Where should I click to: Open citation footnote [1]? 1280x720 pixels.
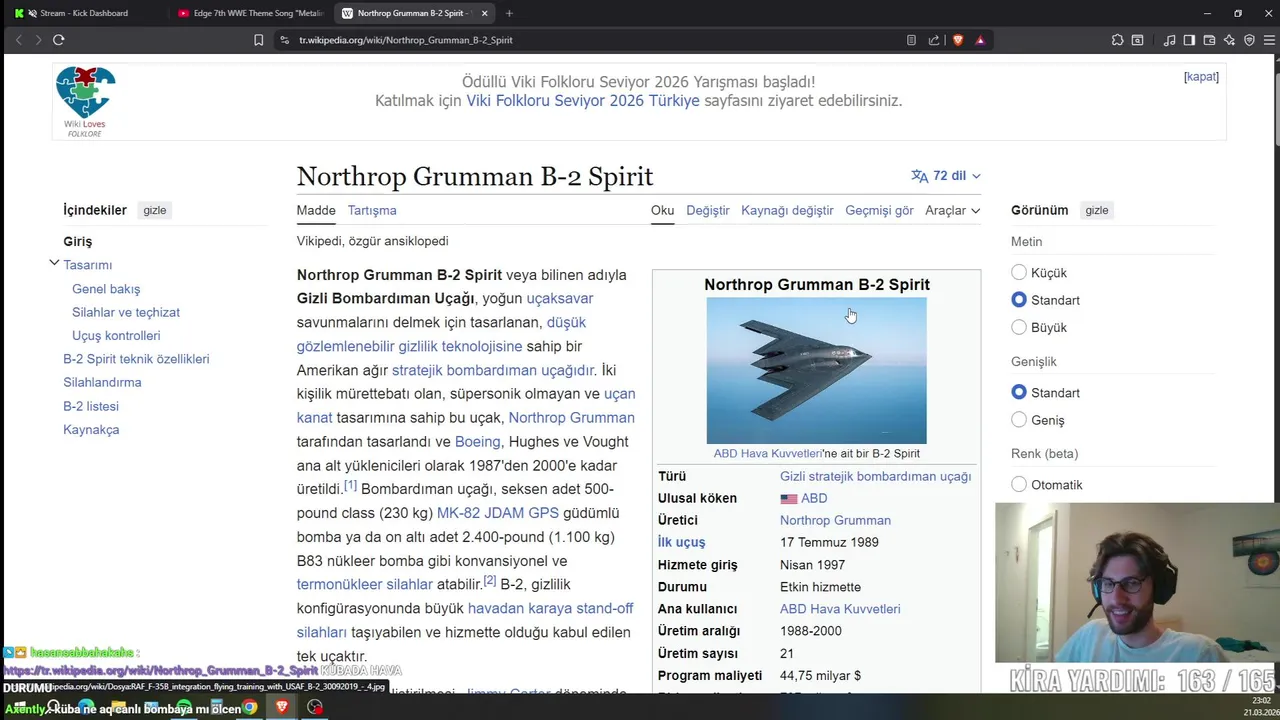(350, 486)
